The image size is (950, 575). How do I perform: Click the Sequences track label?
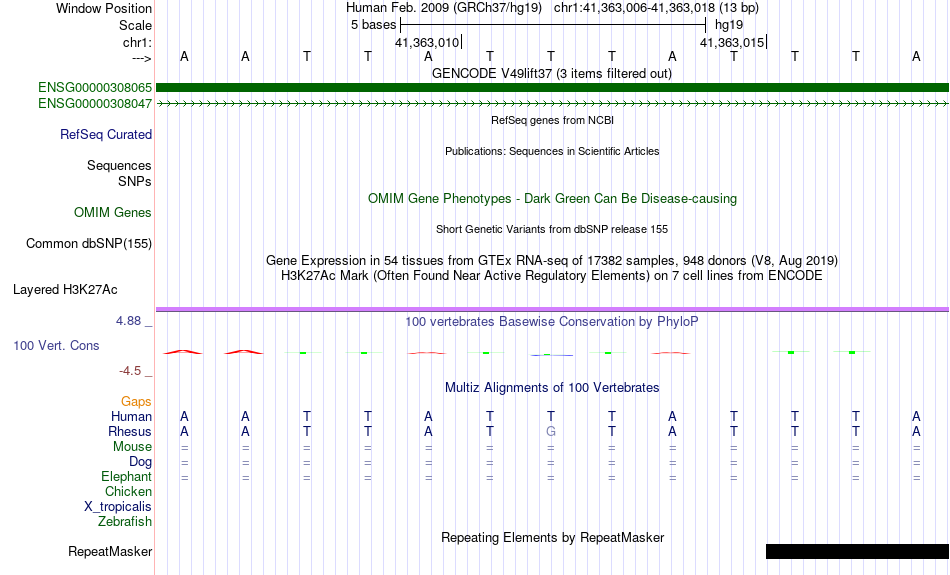pos(119,165)
